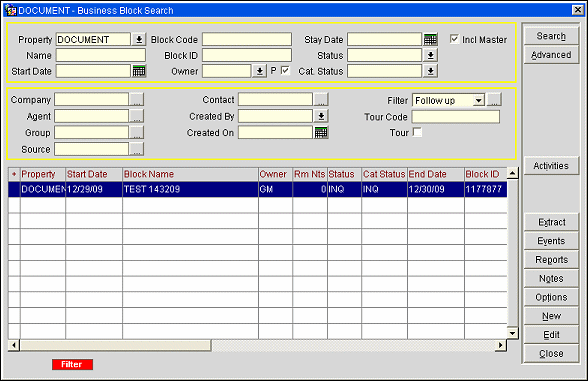Screen dimensions: 588x381
Task: Open the Source lookup ellipsis button
Action: tap(136, 149)
